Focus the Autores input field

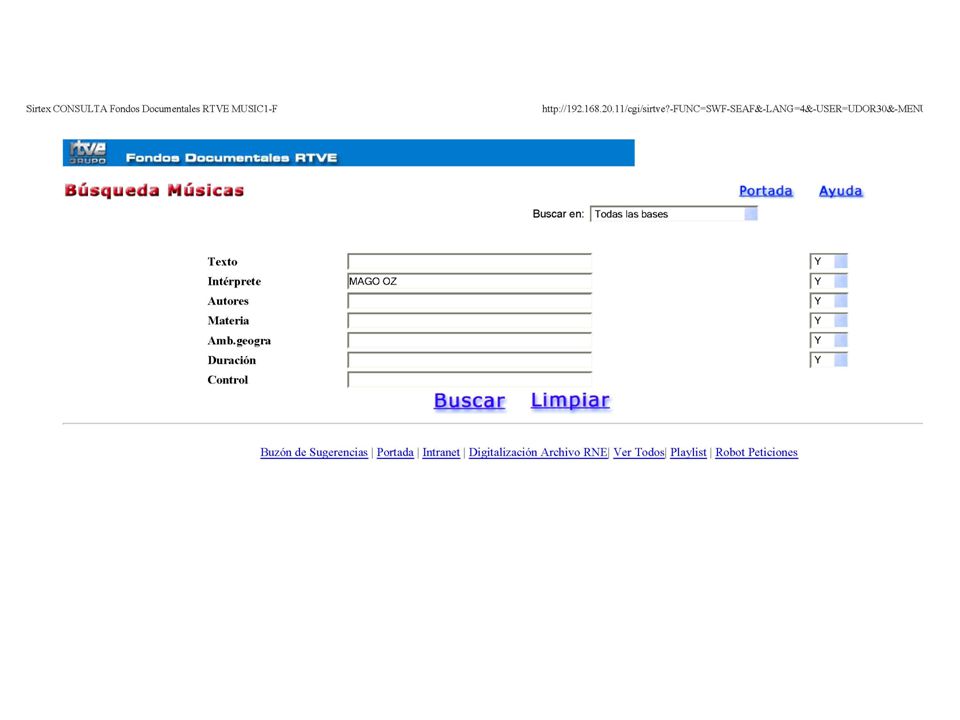(470, 301)
